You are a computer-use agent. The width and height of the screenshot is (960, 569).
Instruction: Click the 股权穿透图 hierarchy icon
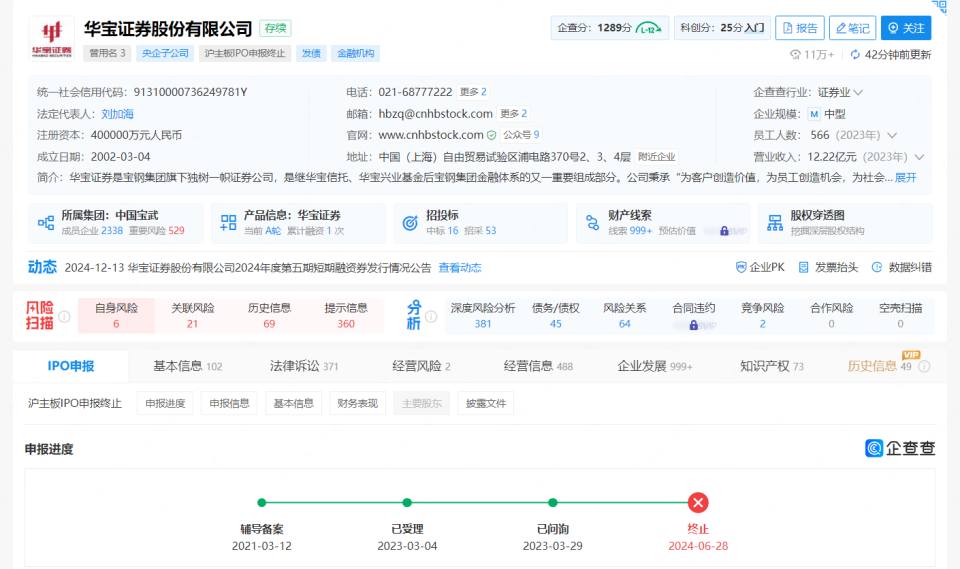tap(775, 223)
